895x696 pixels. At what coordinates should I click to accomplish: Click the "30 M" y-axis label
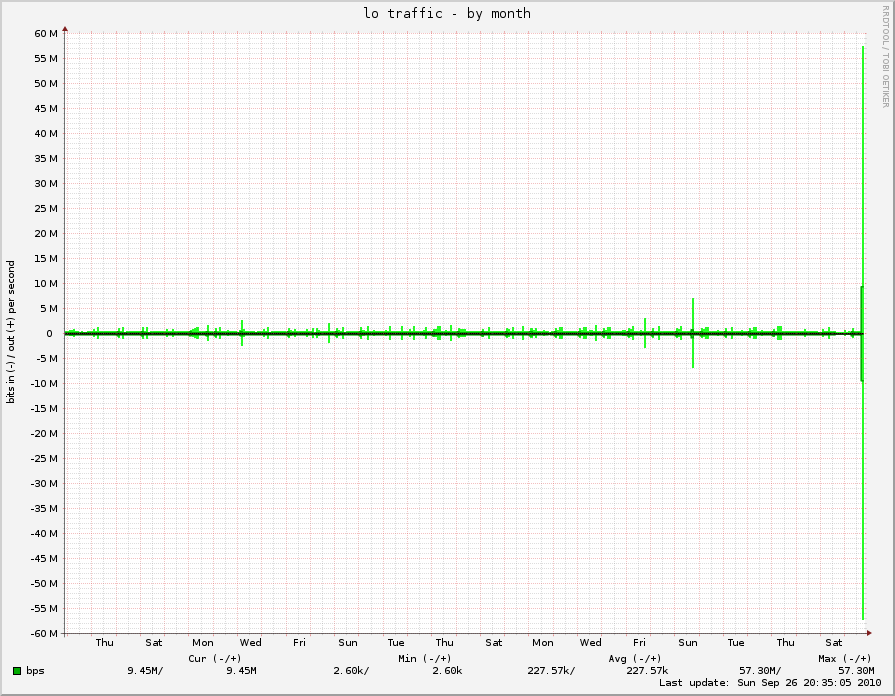coord(46,184)
